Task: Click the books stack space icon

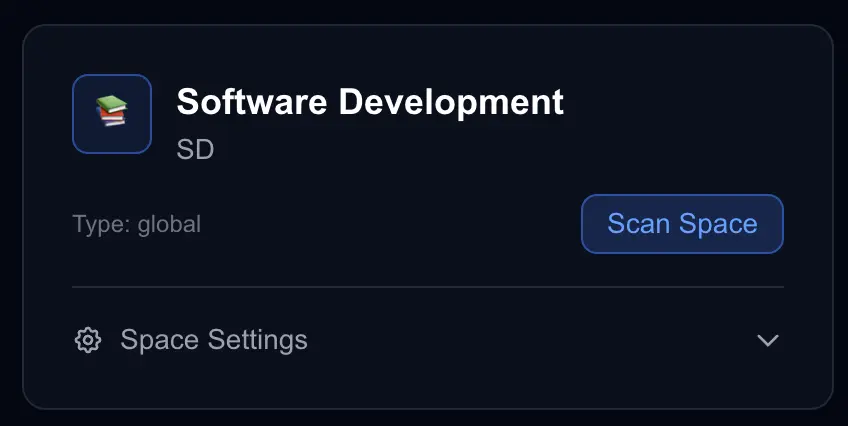Action: pyautogui.click(x=112, y=112)
